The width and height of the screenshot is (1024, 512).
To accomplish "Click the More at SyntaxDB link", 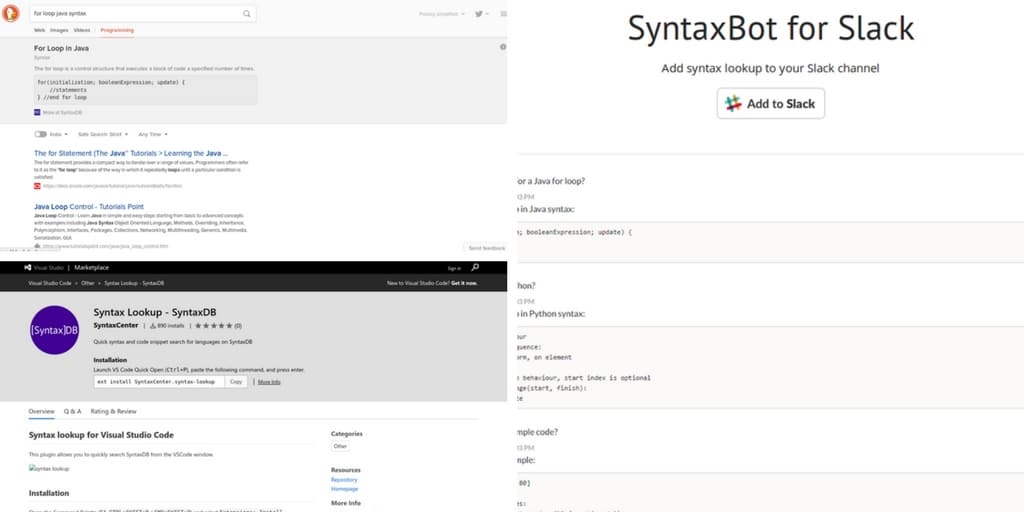I will coord(62,112).
